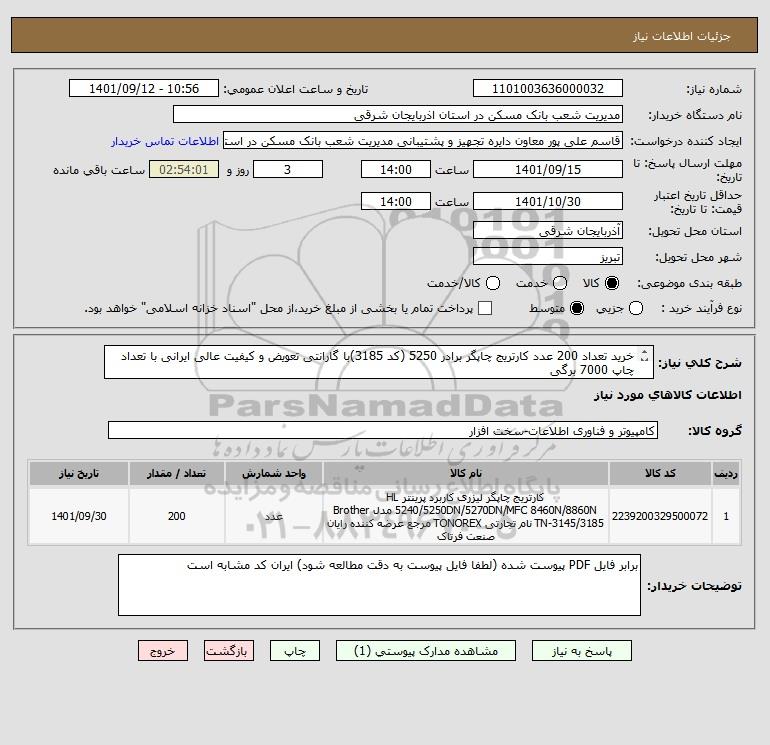Select the خدمت radio button
The height and width of the screenshot is (745, 770).
coord(560,283)
